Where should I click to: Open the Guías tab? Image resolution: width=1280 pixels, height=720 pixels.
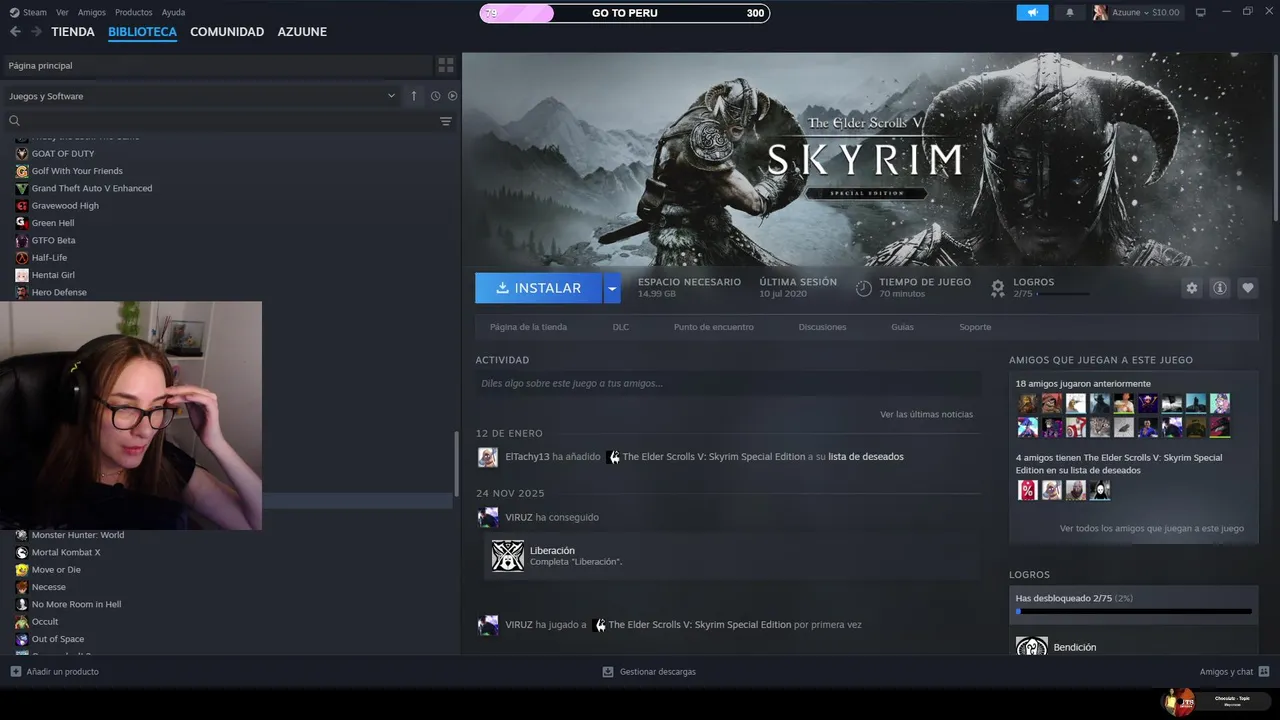[x=902, y=327]
